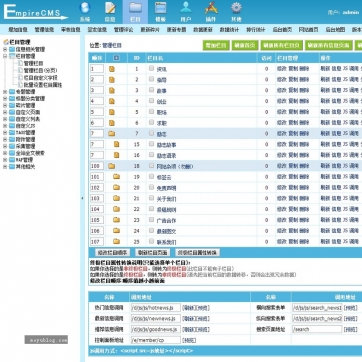
Task: Tick the checkbox in row ID 15
Action: (151, 144)
